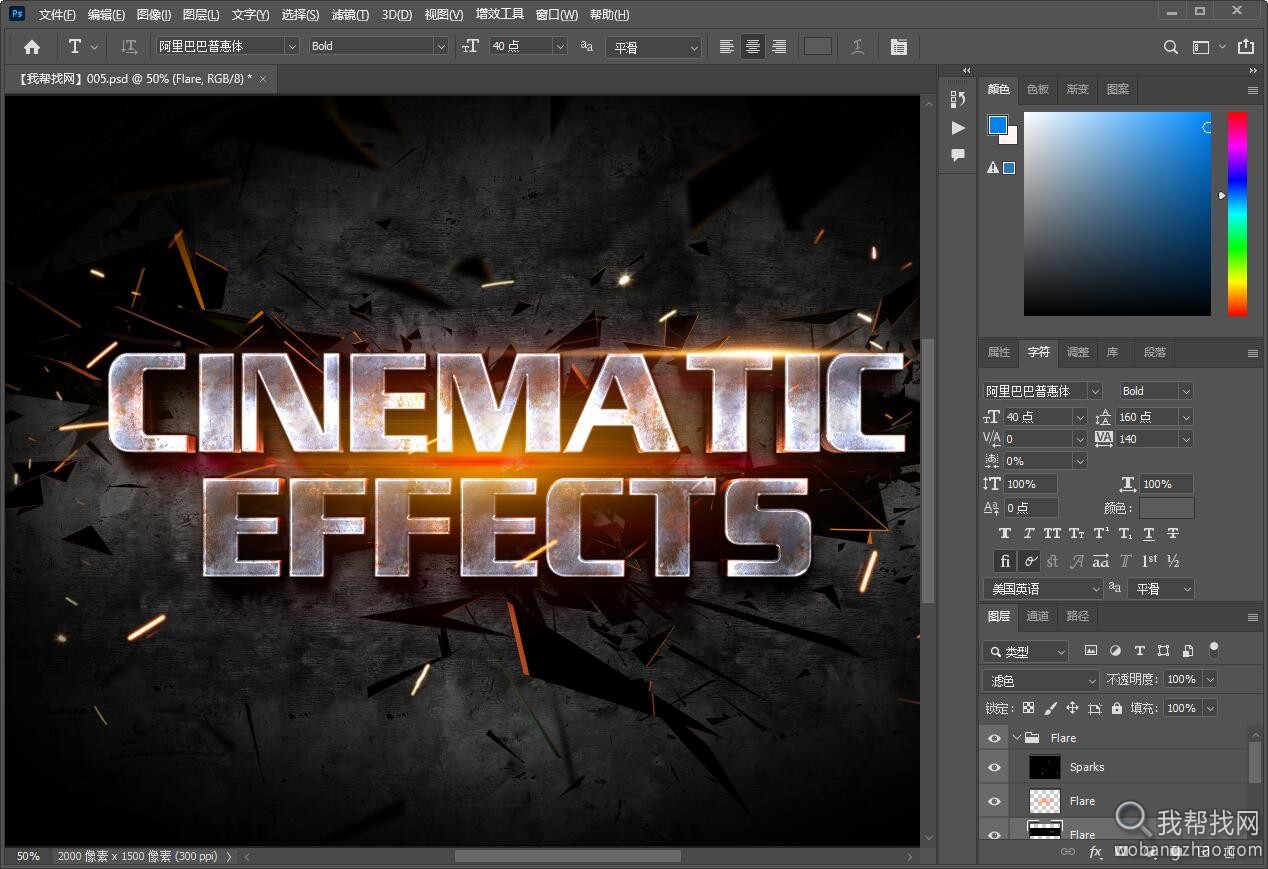Screen dimensions: 1268x869
Task: Open the search icon at top right
Action: point(1171,46)
